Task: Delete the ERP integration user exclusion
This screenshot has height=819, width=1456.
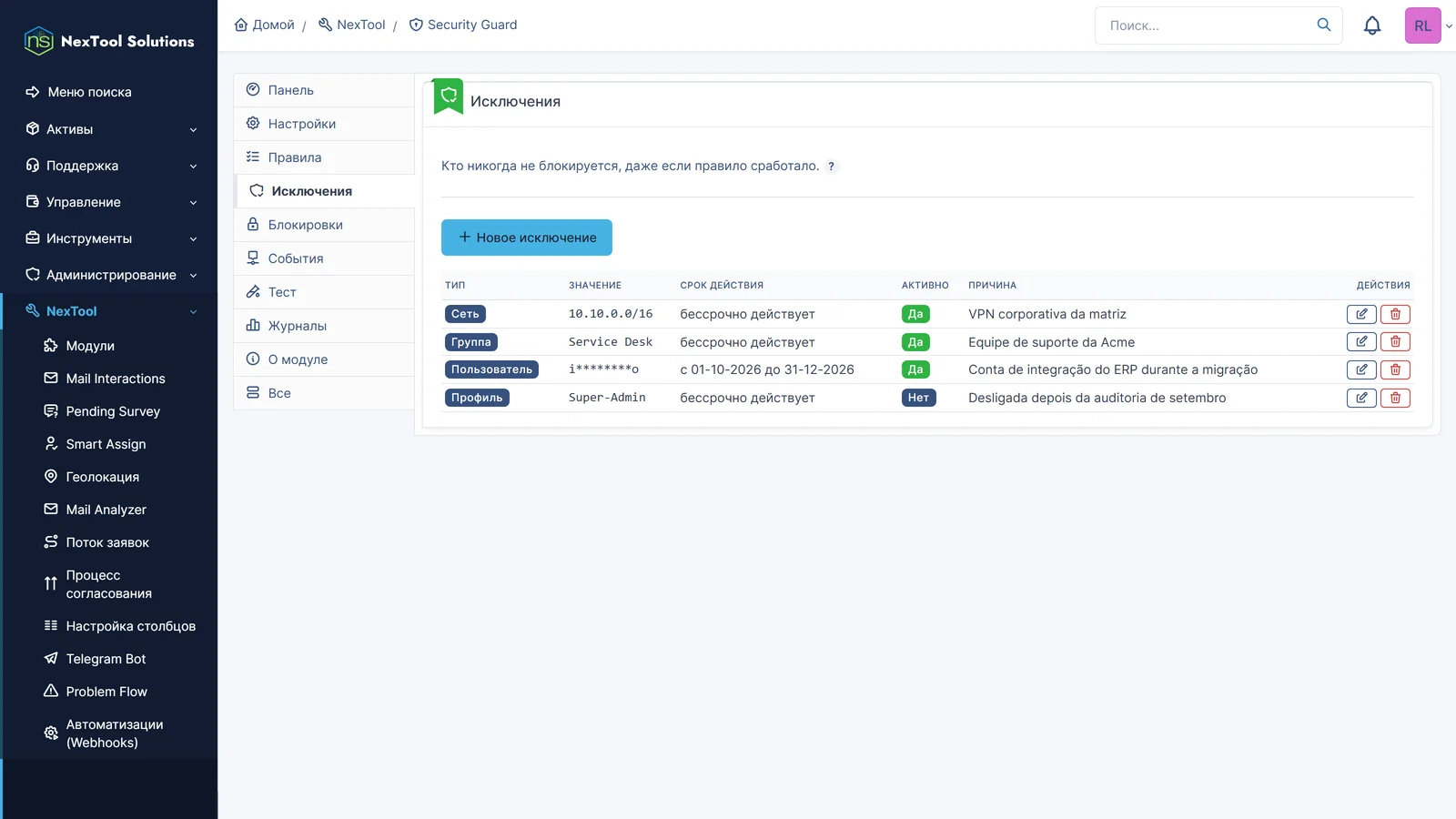Action: tap(1395, 369)
